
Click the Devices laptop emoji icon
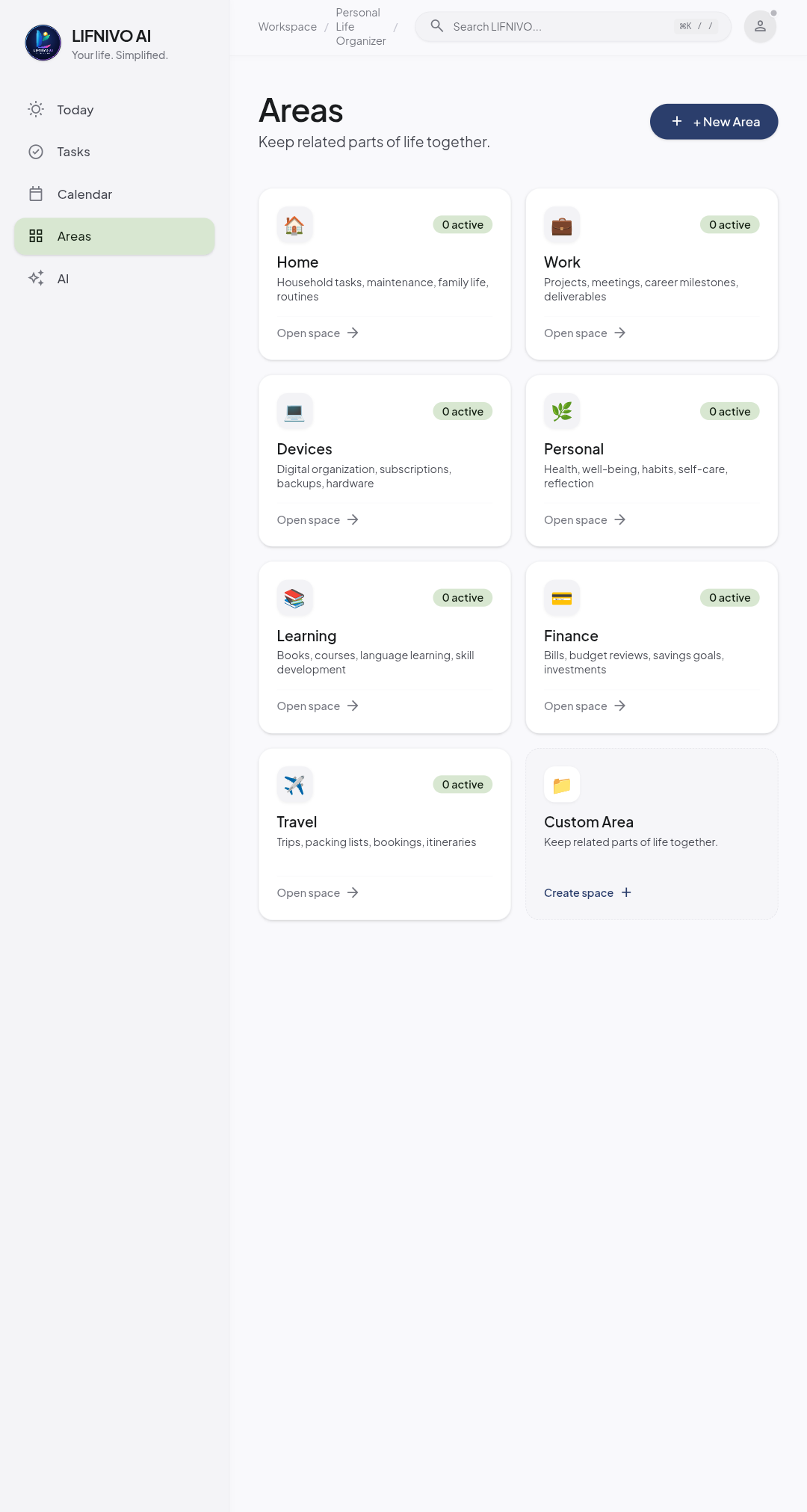294,411
